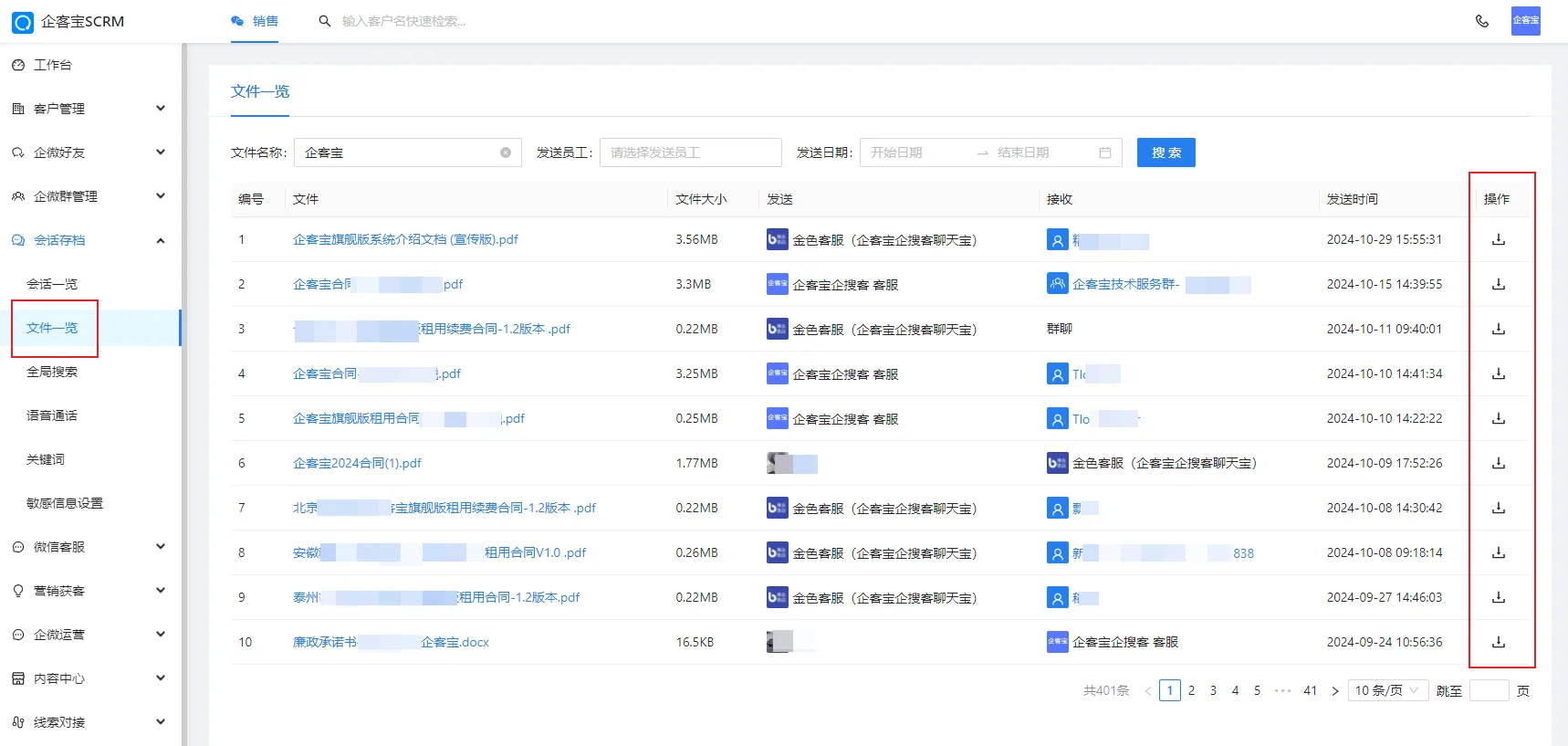Expand the 微信客服 menu
1568x746 pixels.
pos(161,547)
